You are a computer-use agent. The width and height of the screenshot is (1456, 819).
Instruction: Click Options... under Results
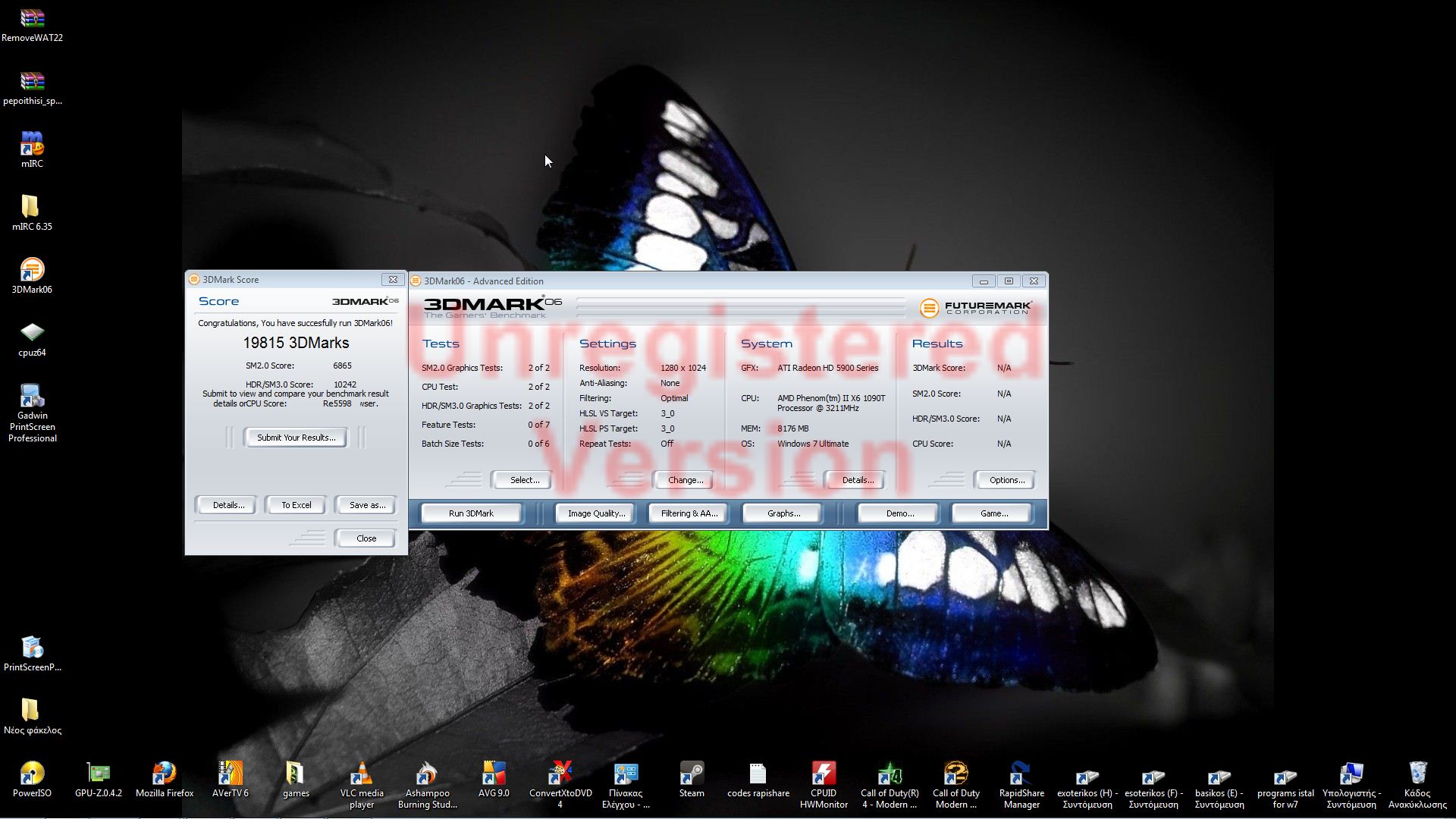(x=1006, y=480)
